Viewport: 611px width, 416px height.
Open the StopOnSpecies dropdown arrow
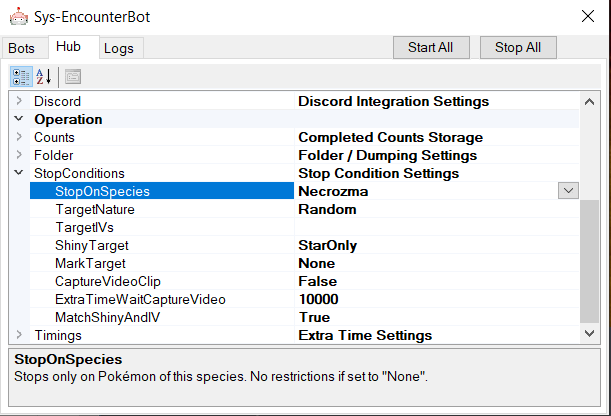pyautogui.click(x=568, y=191)
